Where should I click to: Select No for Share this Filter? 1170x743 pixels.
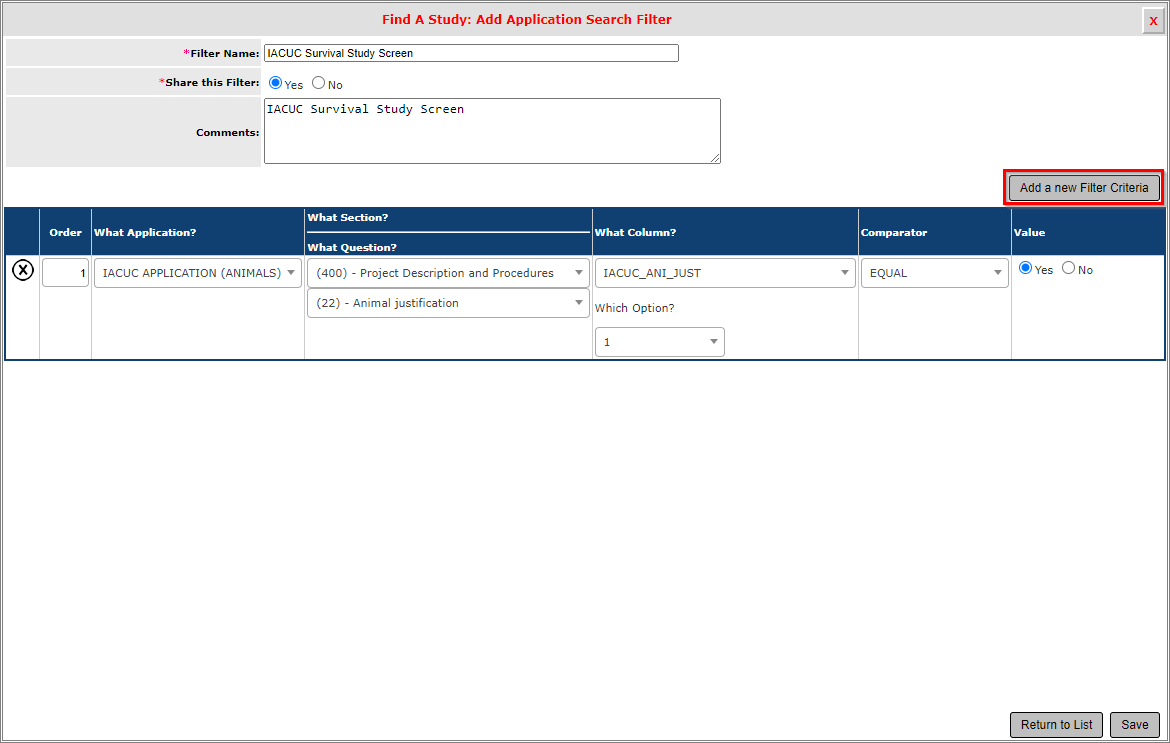[319, 83]
